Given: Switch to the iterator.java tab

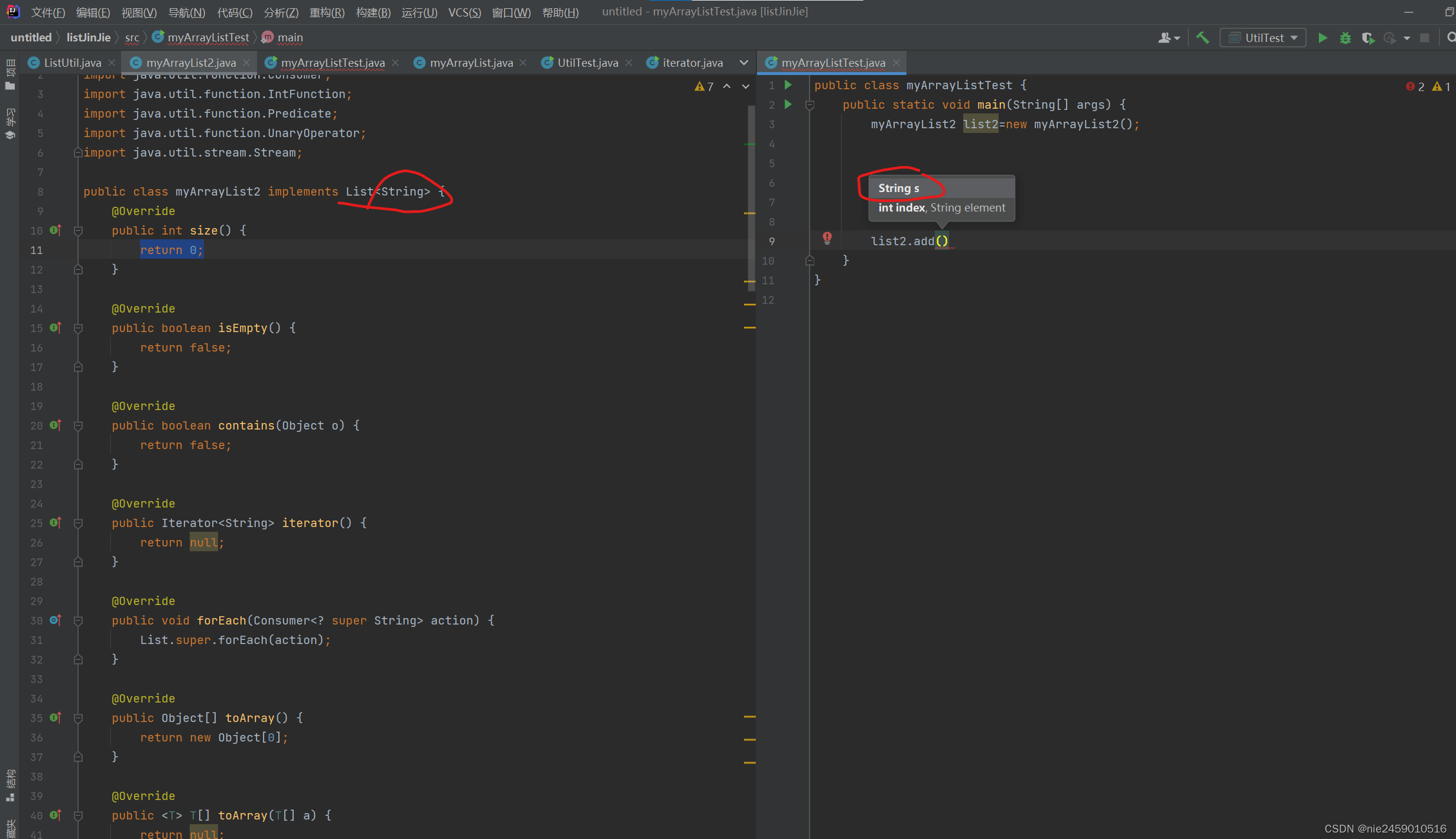Looking at the screenshot, I should [692, 63].
